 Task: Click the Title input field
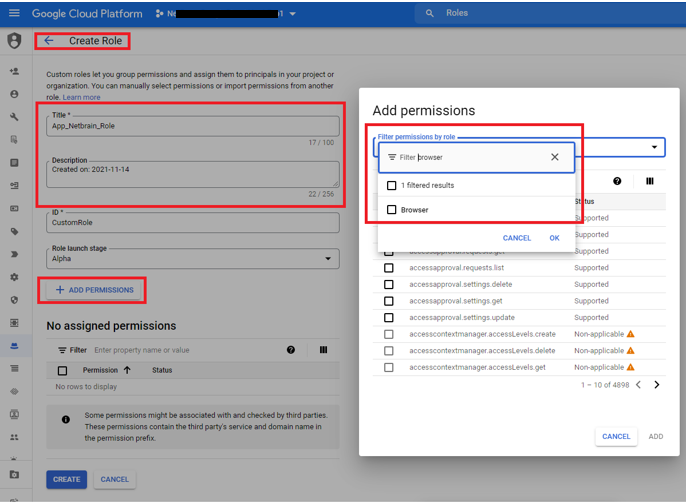pyautogui.click(x=193, y=126)
